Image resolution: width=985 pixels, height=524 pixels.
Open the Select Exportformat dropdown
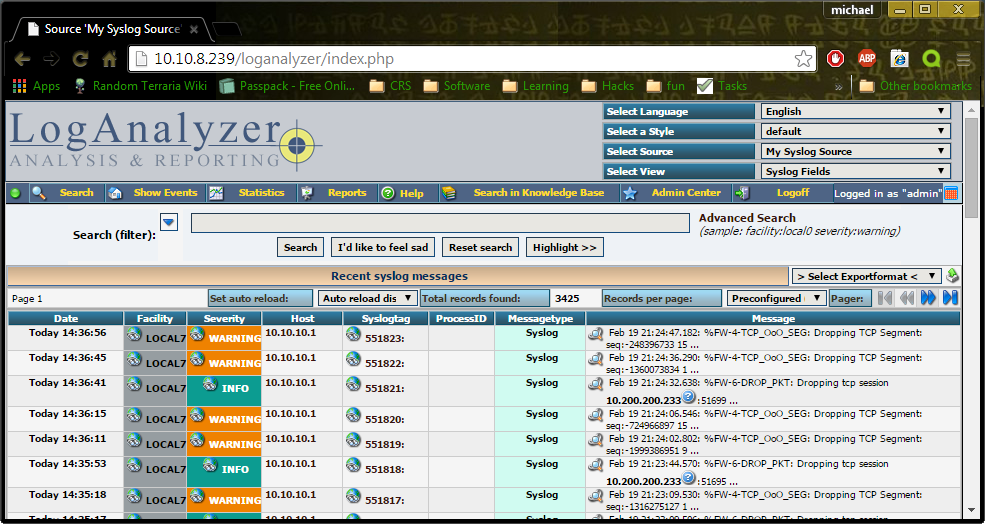pyautogui.click(x=866, y=276)
